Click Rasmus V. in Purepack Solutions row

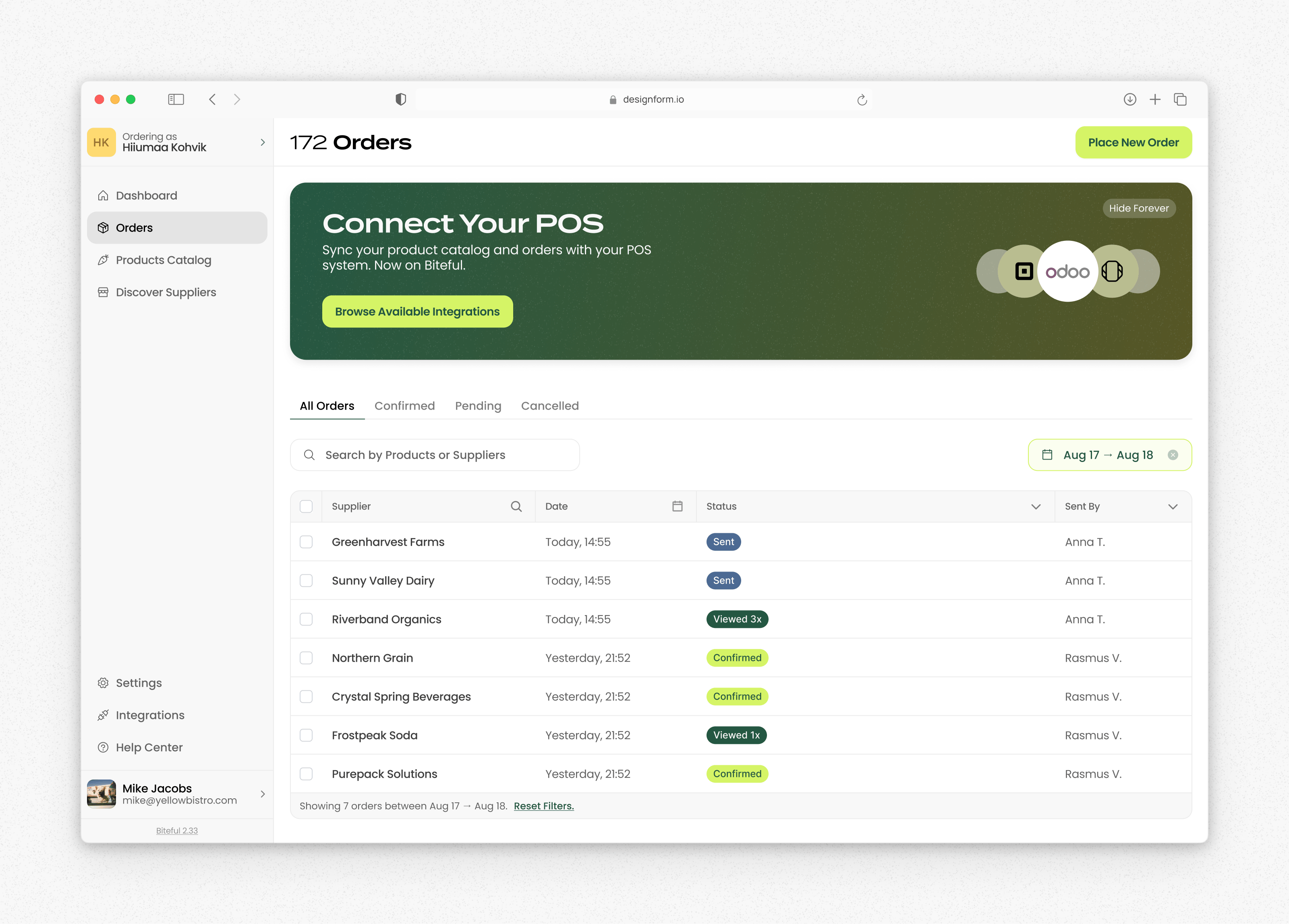point(1093,774)
